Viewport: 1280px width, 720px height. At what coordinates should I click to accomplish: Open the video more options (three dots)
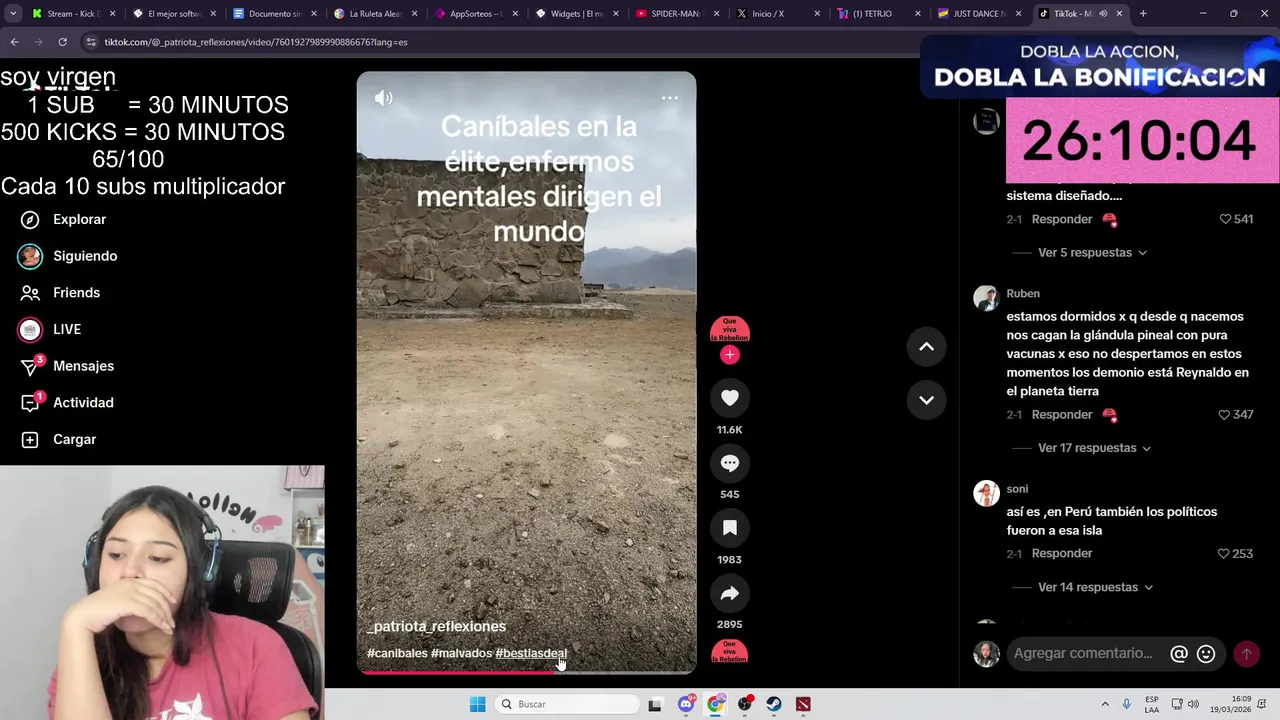670,98
